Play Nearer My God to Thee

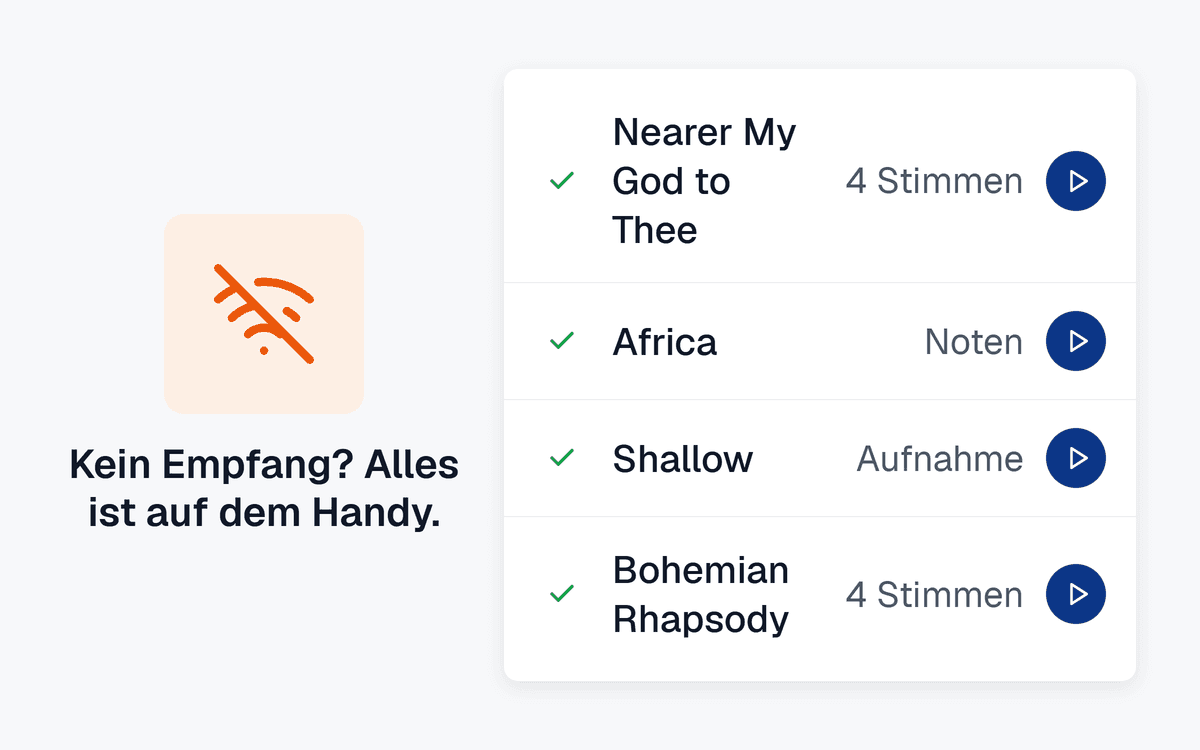(x=1076, y=181)
